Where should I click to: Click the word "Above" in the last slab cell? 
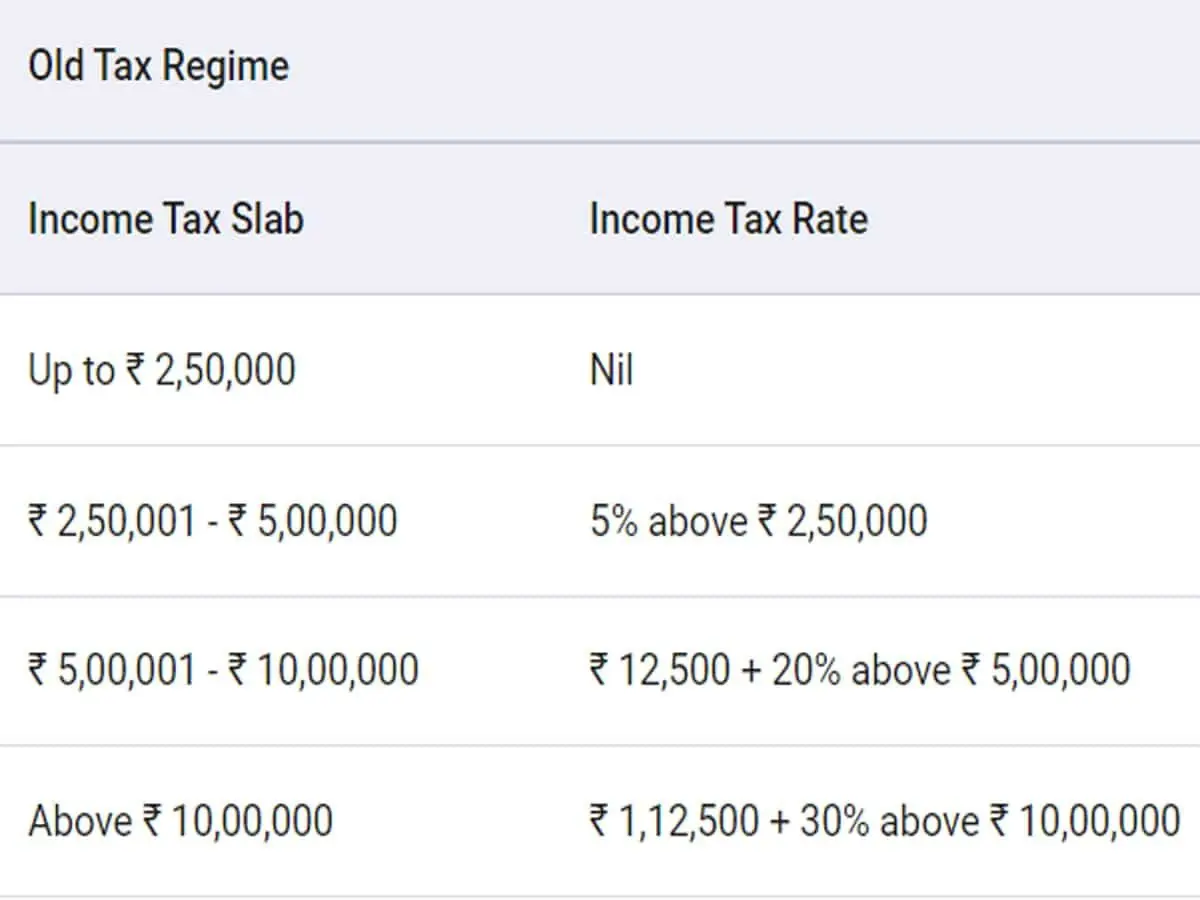(x=80, y=821)
